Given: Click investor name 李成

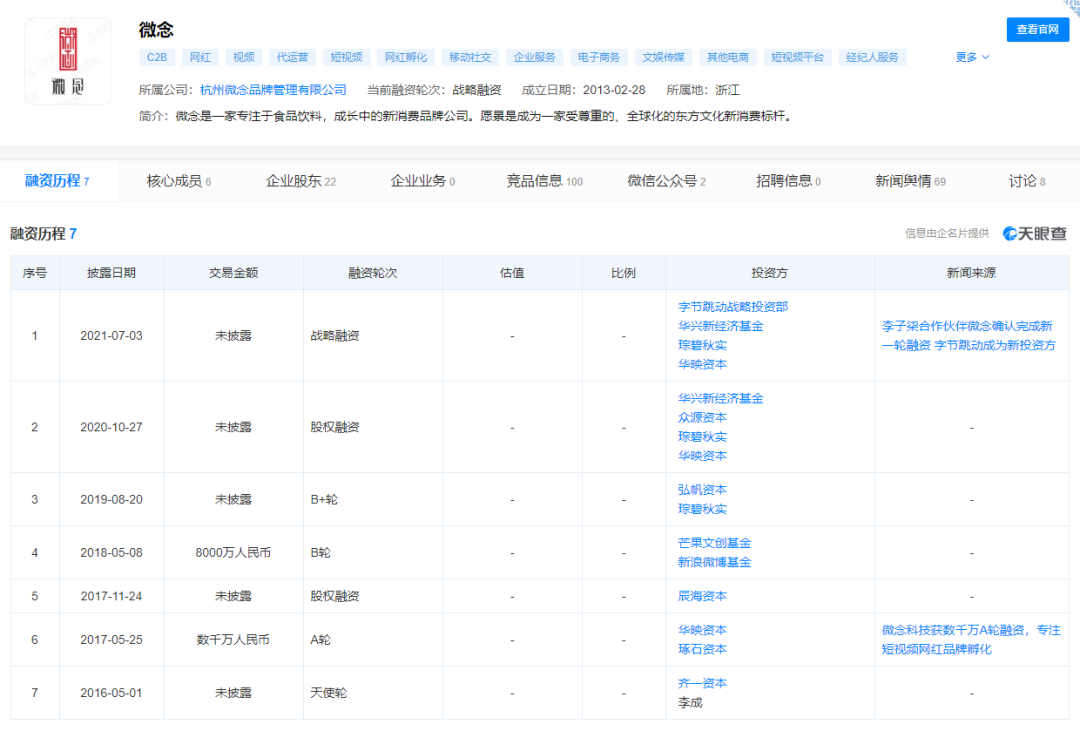Looking at the screenshot, I should click(690, 703).
